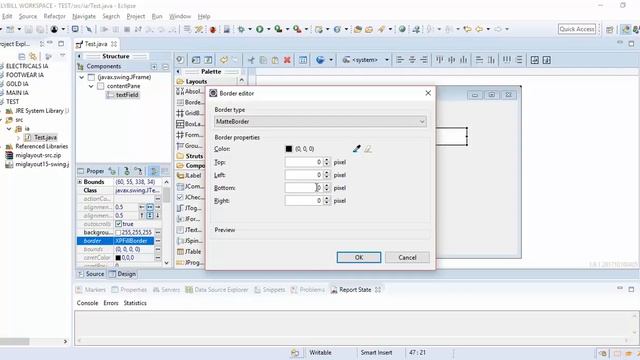Open the Statistics view link
The height and width of the screenshot is (360, 640).
(x=135, y=303)
